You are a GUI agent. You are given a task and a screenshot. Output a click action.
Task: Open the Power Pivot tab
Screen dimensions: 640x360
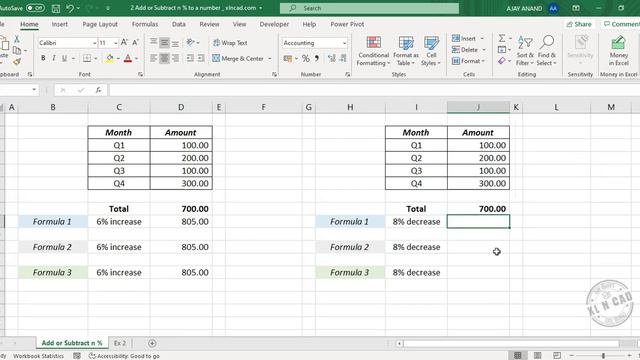[347, 24]
